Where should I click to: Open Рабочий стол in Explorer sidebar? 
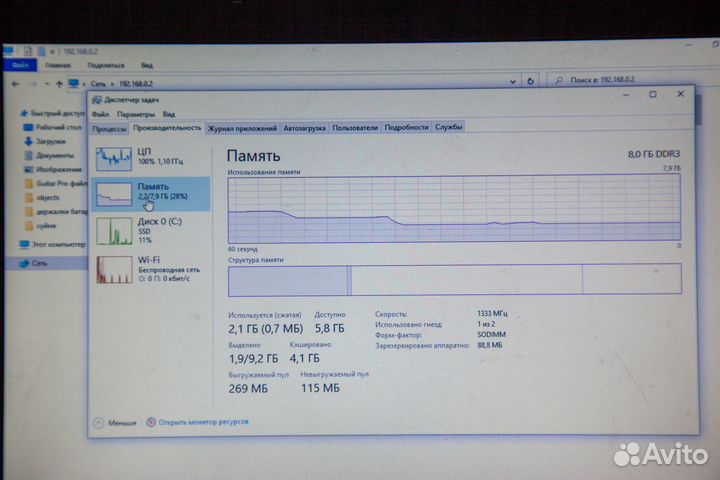pyautogui.click(x=58, y=127)
